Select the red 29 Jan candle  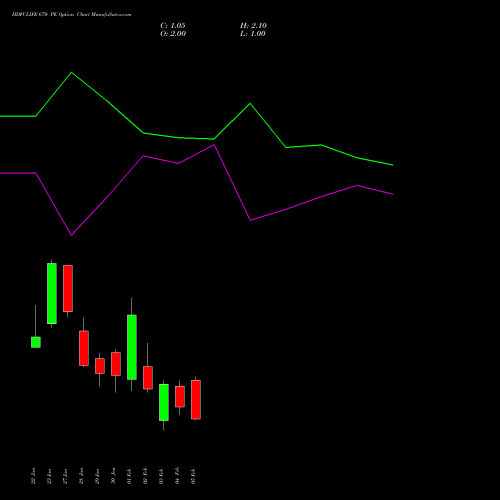tap(100, 366)
